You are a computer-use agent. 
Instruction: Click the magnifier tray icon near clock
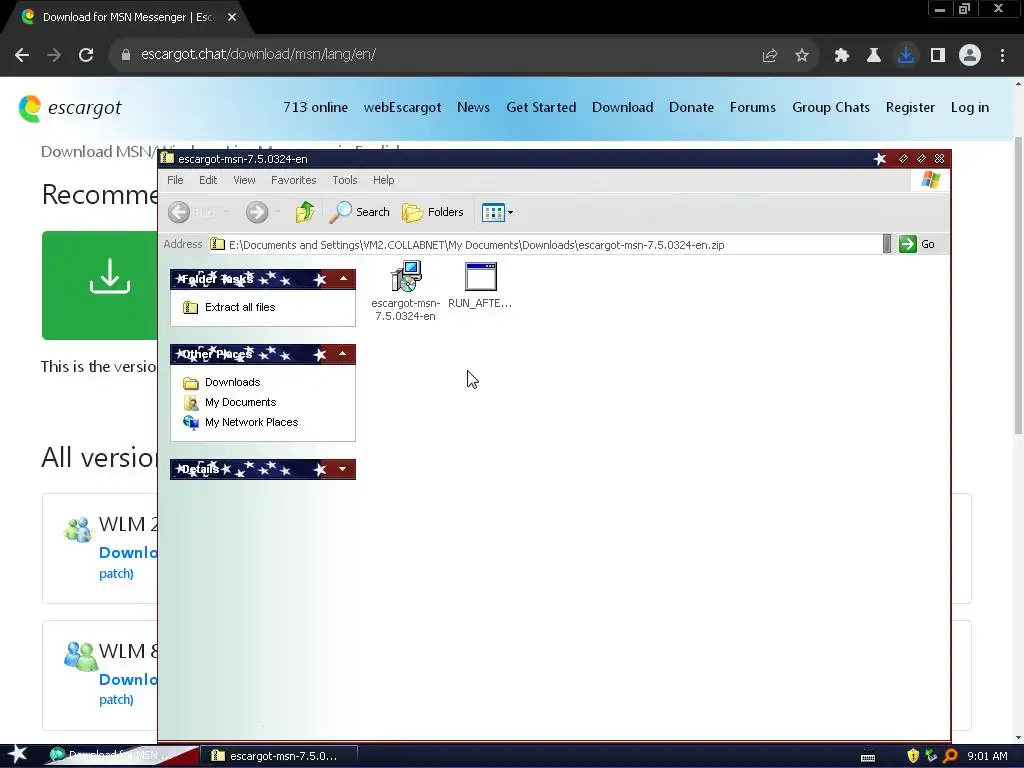(950, 756)
